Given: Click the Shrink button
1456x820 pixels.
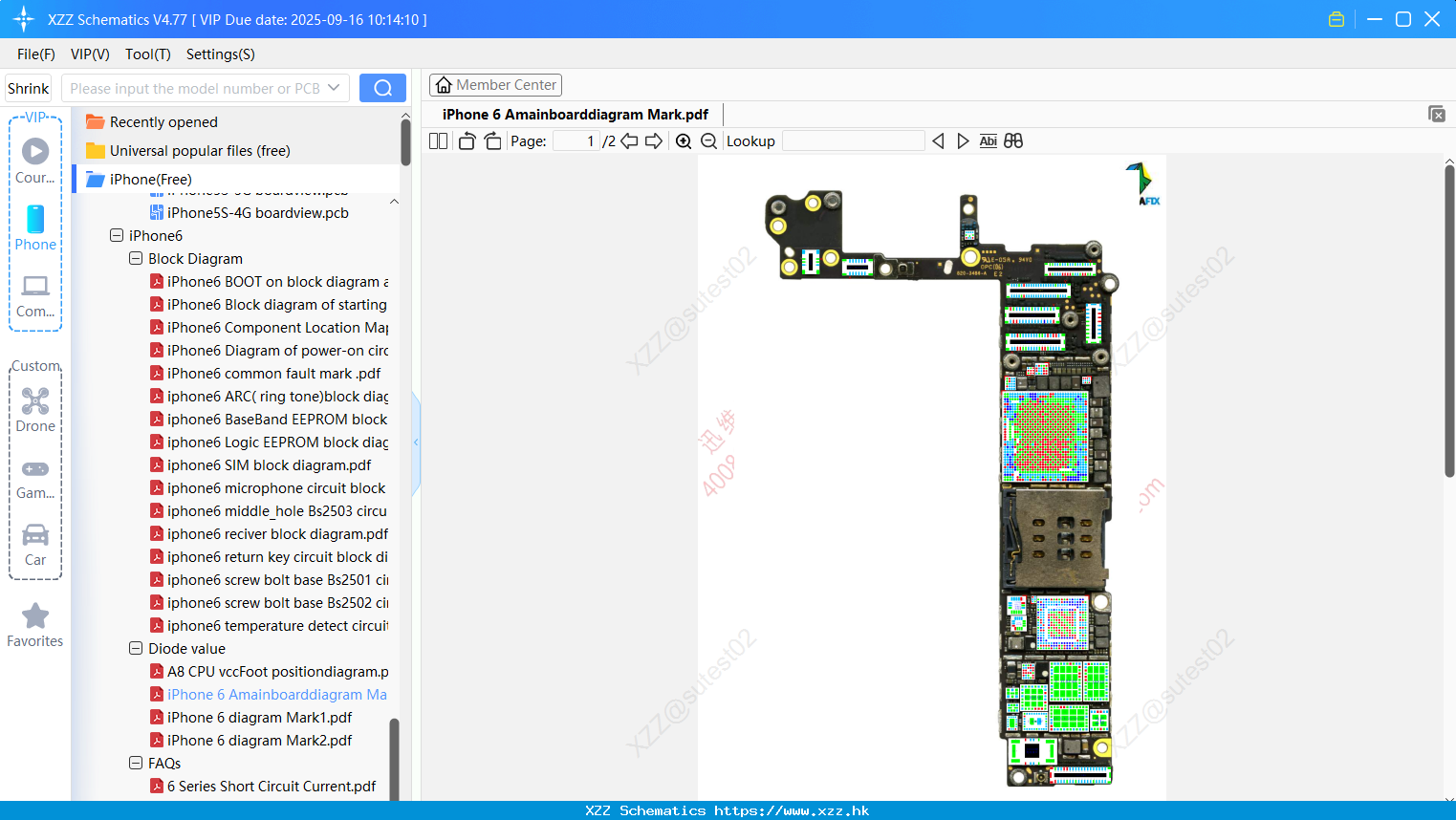Looking at the screenshot, I should [29, 88].
